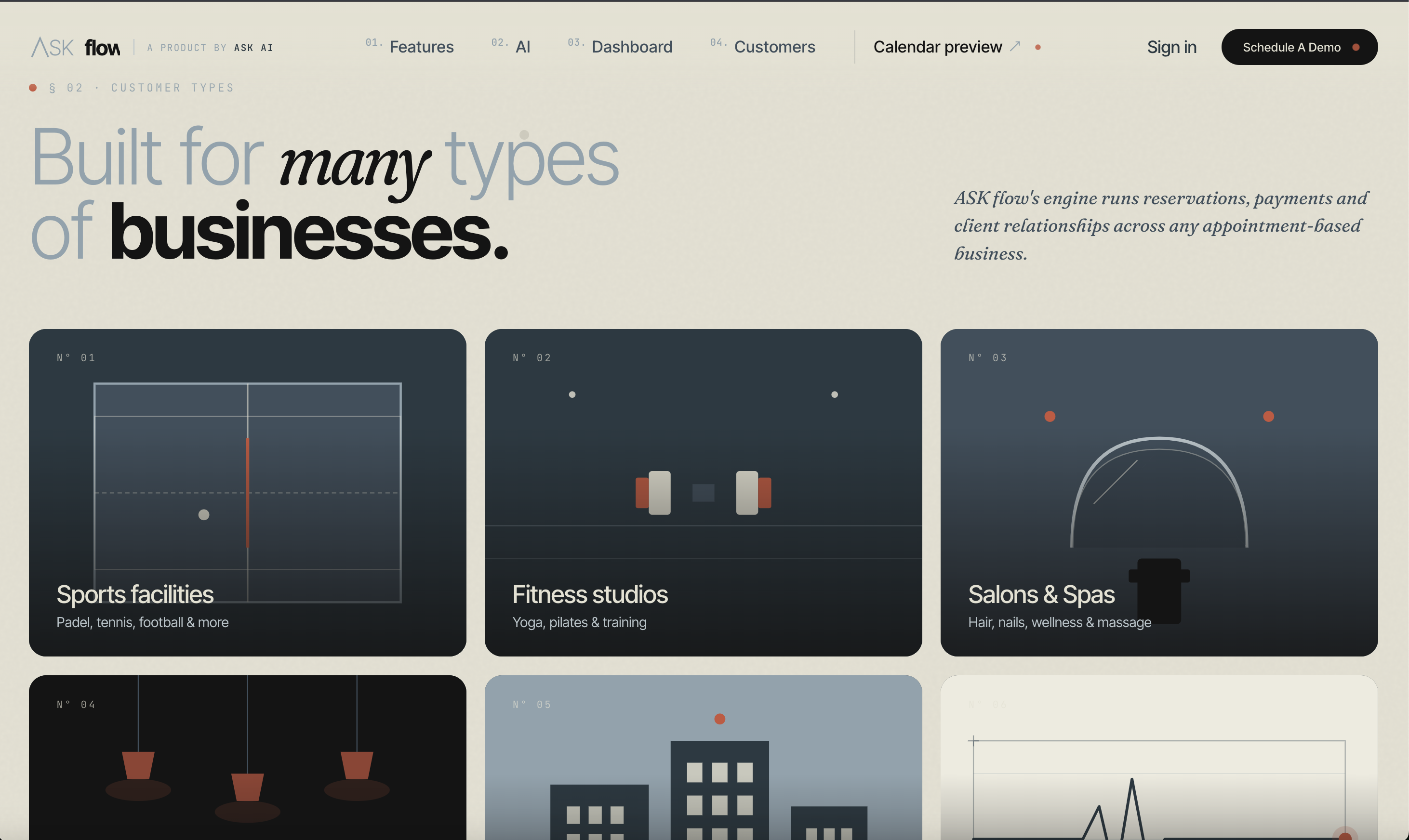Click the ASK flow logo

pos(75,47)
